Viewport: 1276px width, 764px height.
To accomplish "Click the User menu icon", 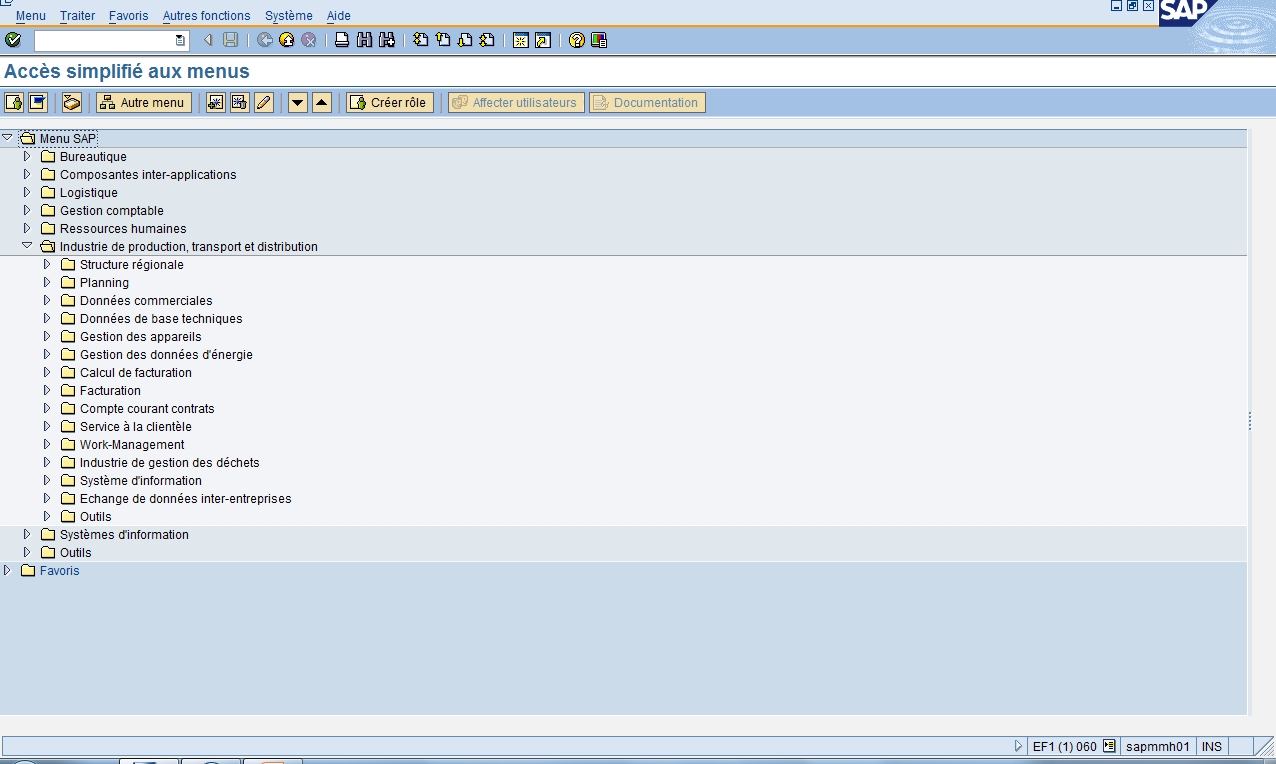I will click(14, 102).
